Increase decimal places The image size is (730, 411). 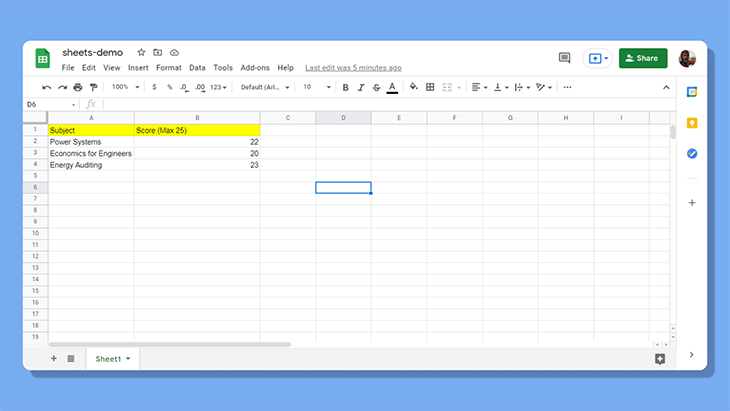200,87
